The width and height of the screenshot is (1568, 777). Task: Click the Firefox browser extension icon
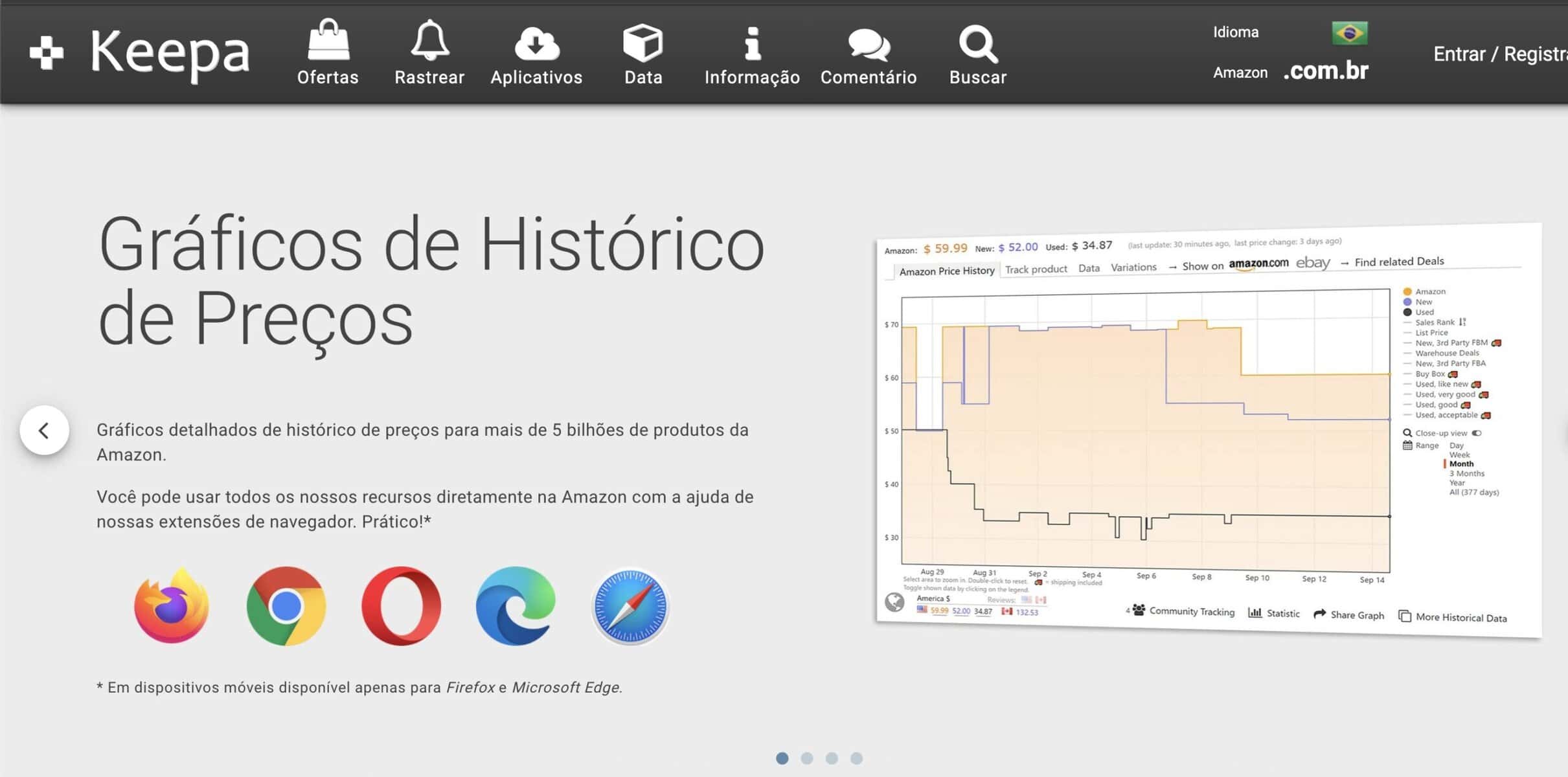pyautogui.click(x=172, y=606)
